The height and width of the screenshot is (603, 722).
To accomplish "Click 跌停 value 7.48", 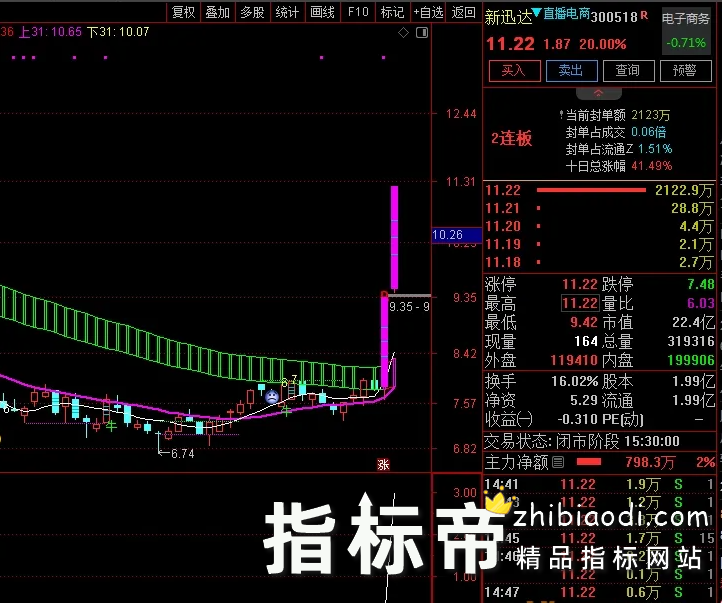I will point(701,284).
